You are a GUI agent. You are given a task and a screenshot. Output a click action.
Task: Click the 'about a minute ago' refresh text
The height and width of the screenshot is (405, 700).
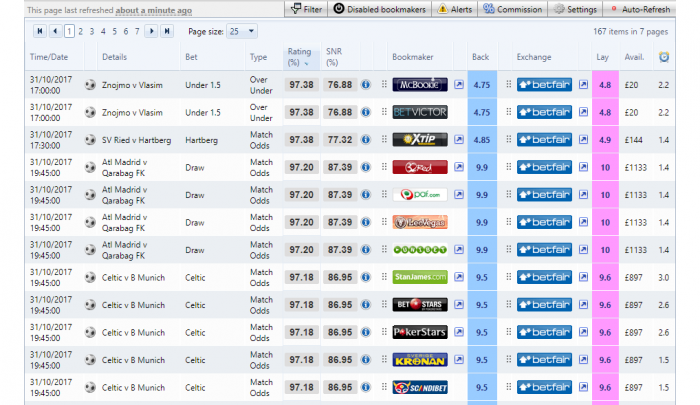154,10
